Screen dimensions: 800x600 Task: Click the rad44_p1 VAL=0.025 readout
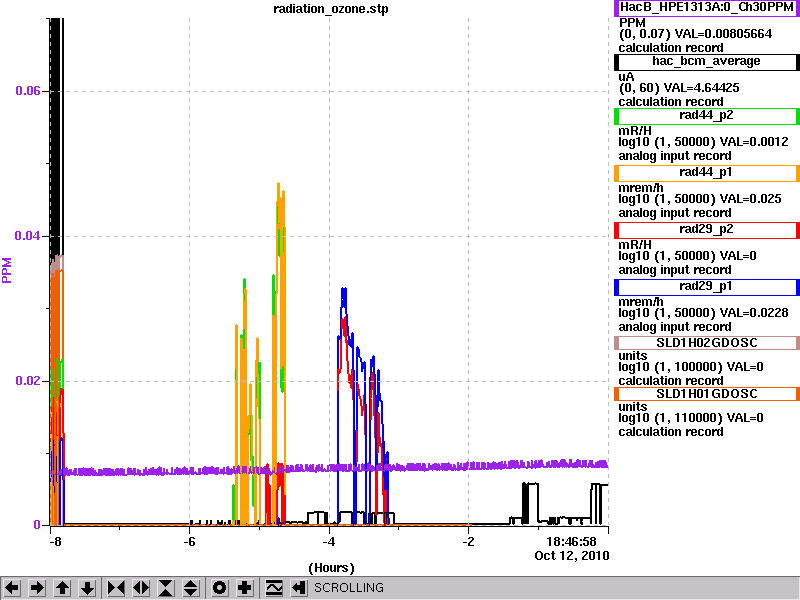coord(749,199)
